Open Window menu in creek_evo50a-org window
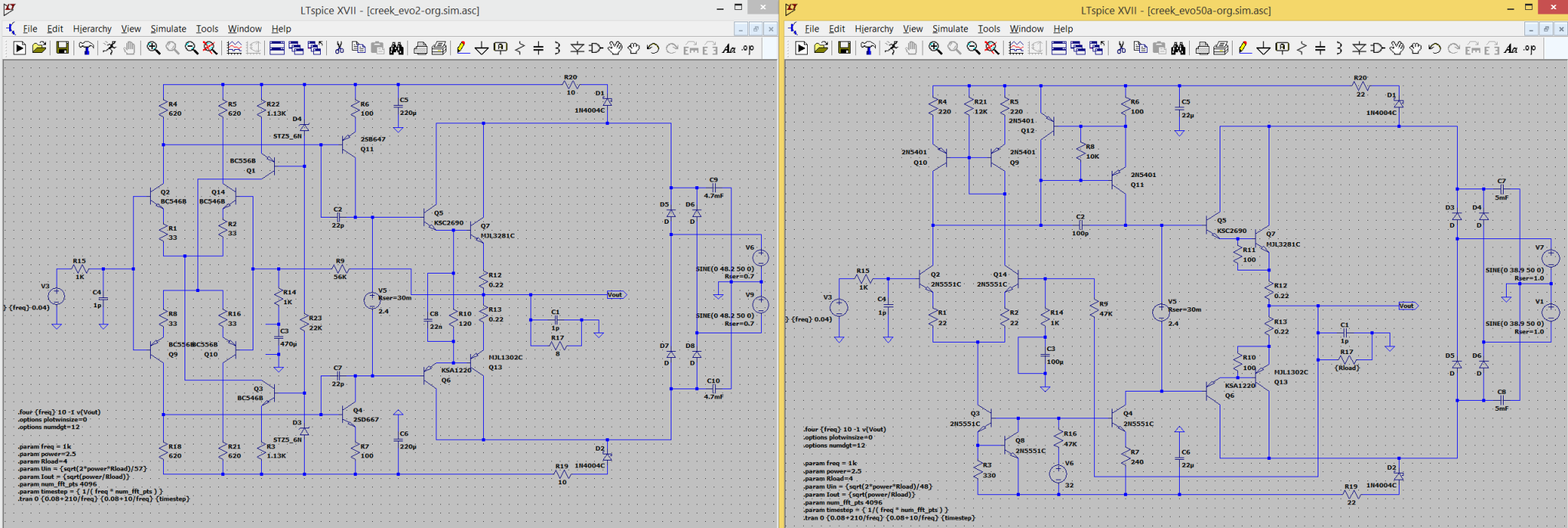Viewport: 1568px width, 528px height. (x=1027, y=29)
